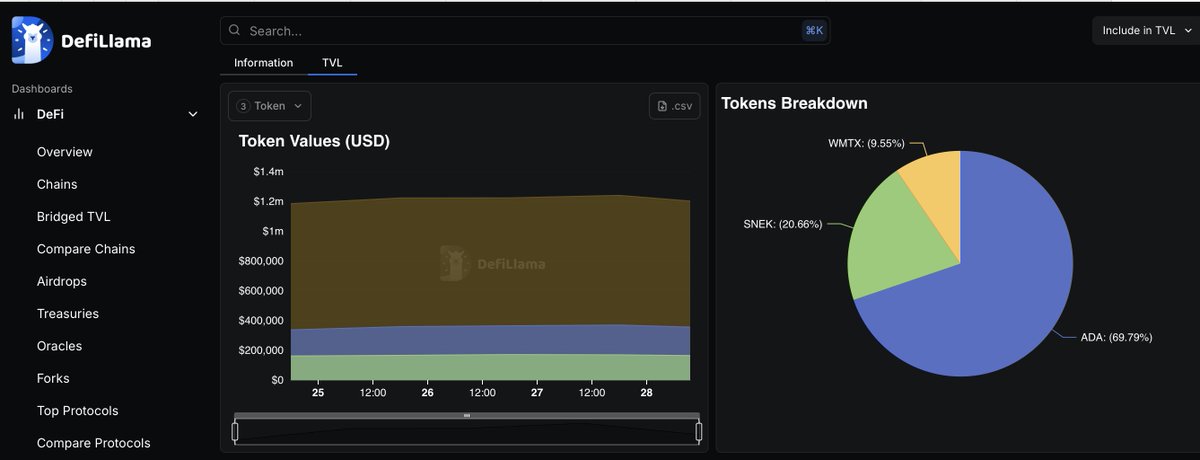The image size is (1200, 460).
Task: Switch to the Information tab
Action: point(264,63)
